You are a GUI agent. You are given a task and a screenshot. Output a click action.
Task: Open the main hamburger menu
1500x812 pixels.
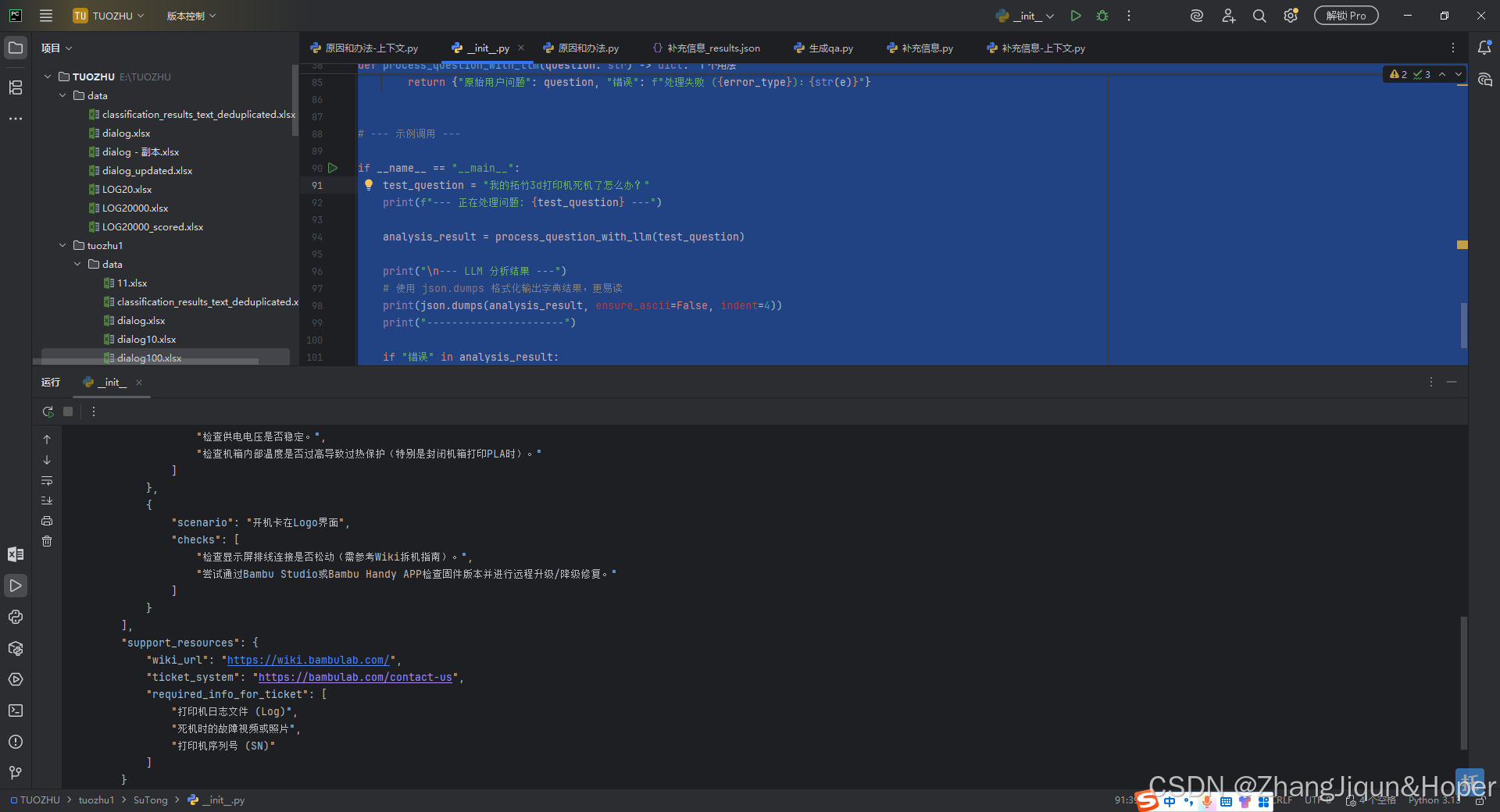46,16
